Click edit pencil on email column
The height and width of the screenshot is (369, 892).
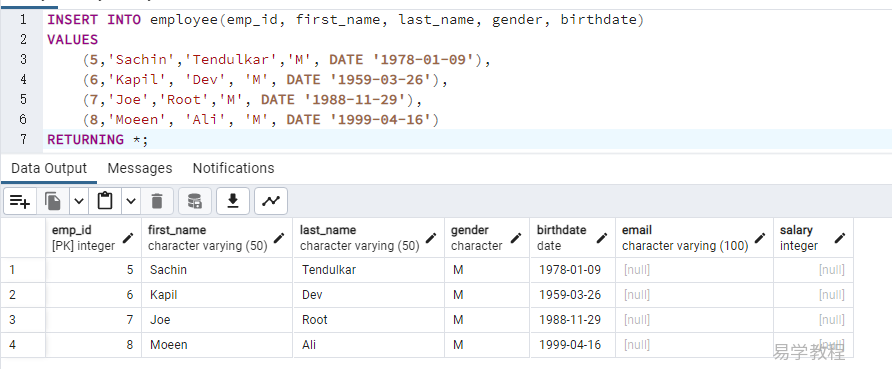[760, 238]
